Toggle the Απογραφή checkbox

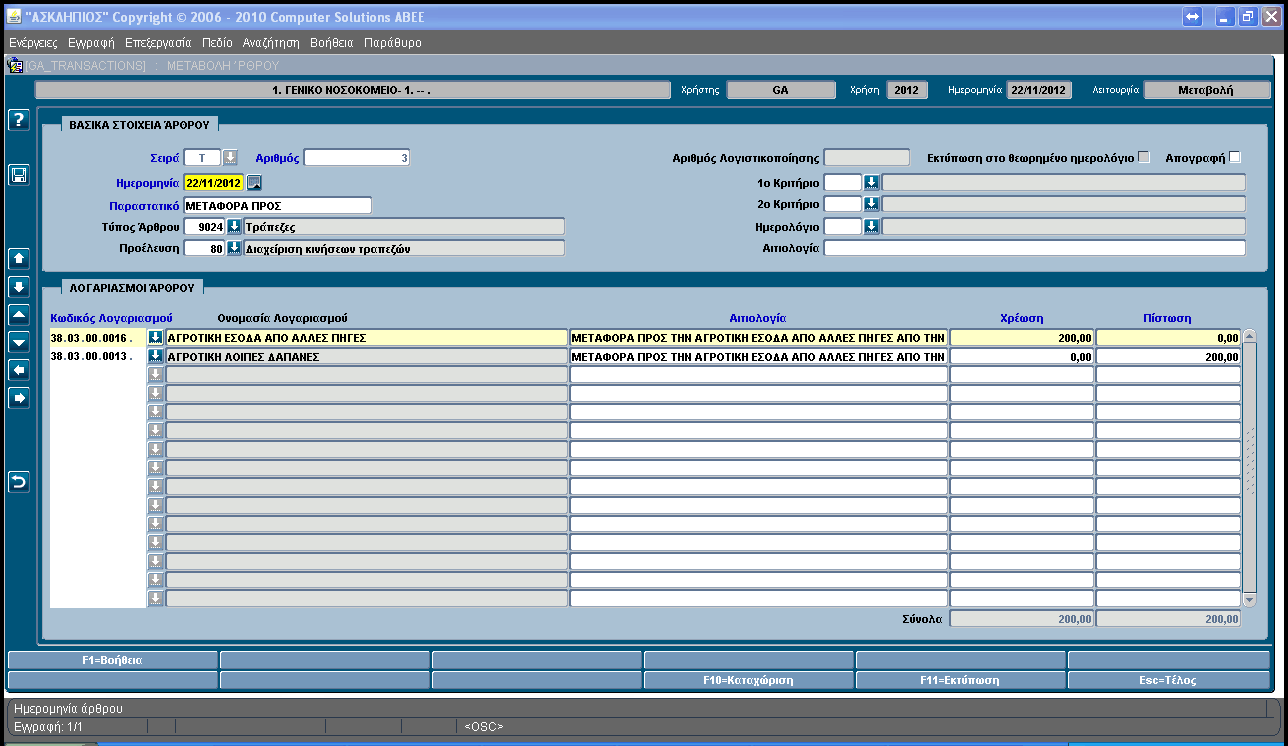click(x=1234, y=157)
